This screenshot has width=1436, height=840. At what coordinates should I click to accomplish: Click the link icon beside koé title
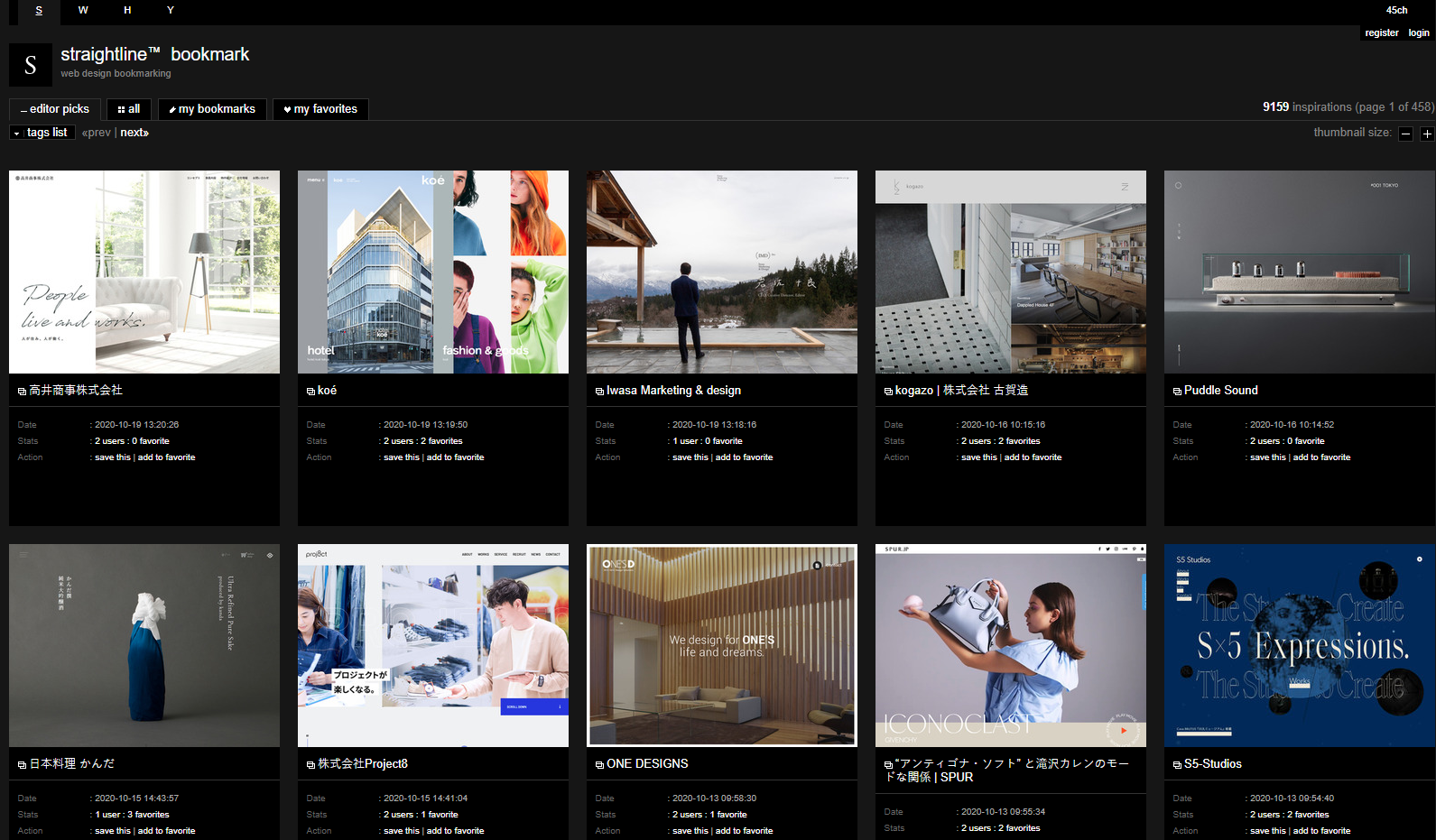310,392
